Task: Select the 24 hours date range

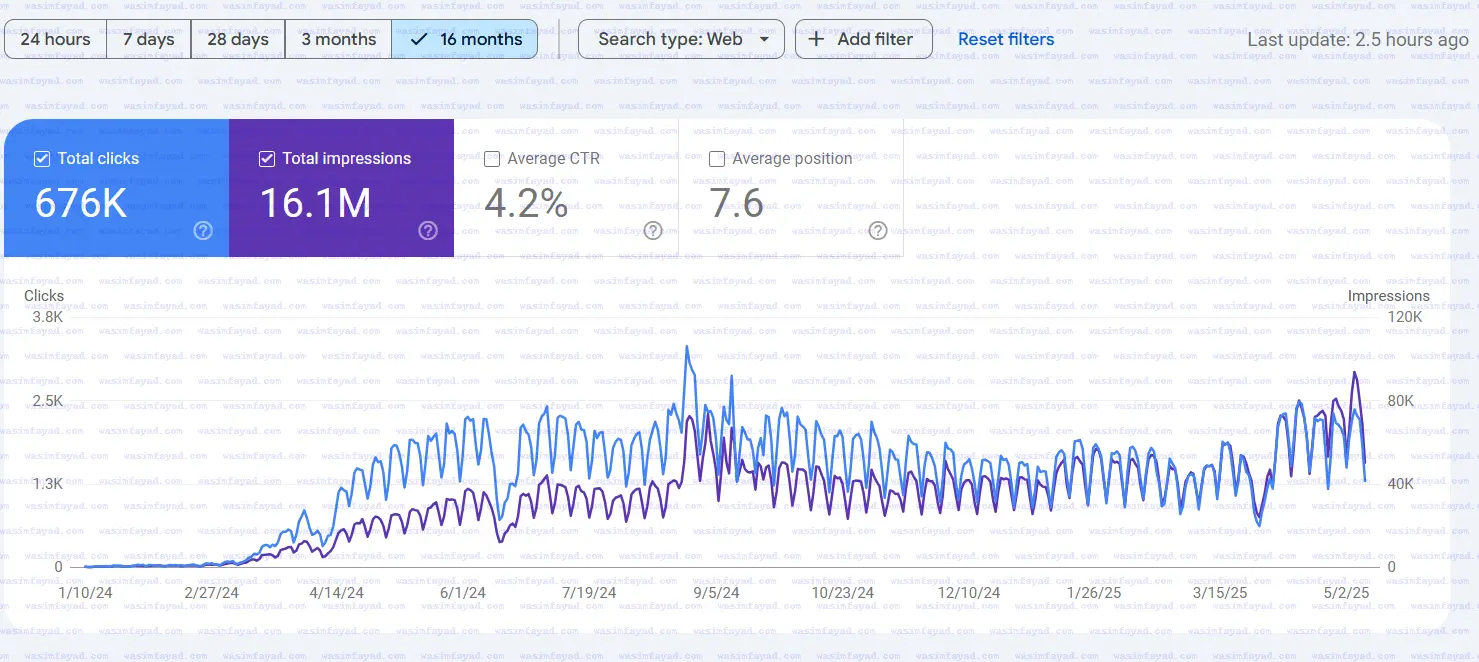Action: pyautogui.click(x=55, y=39)
